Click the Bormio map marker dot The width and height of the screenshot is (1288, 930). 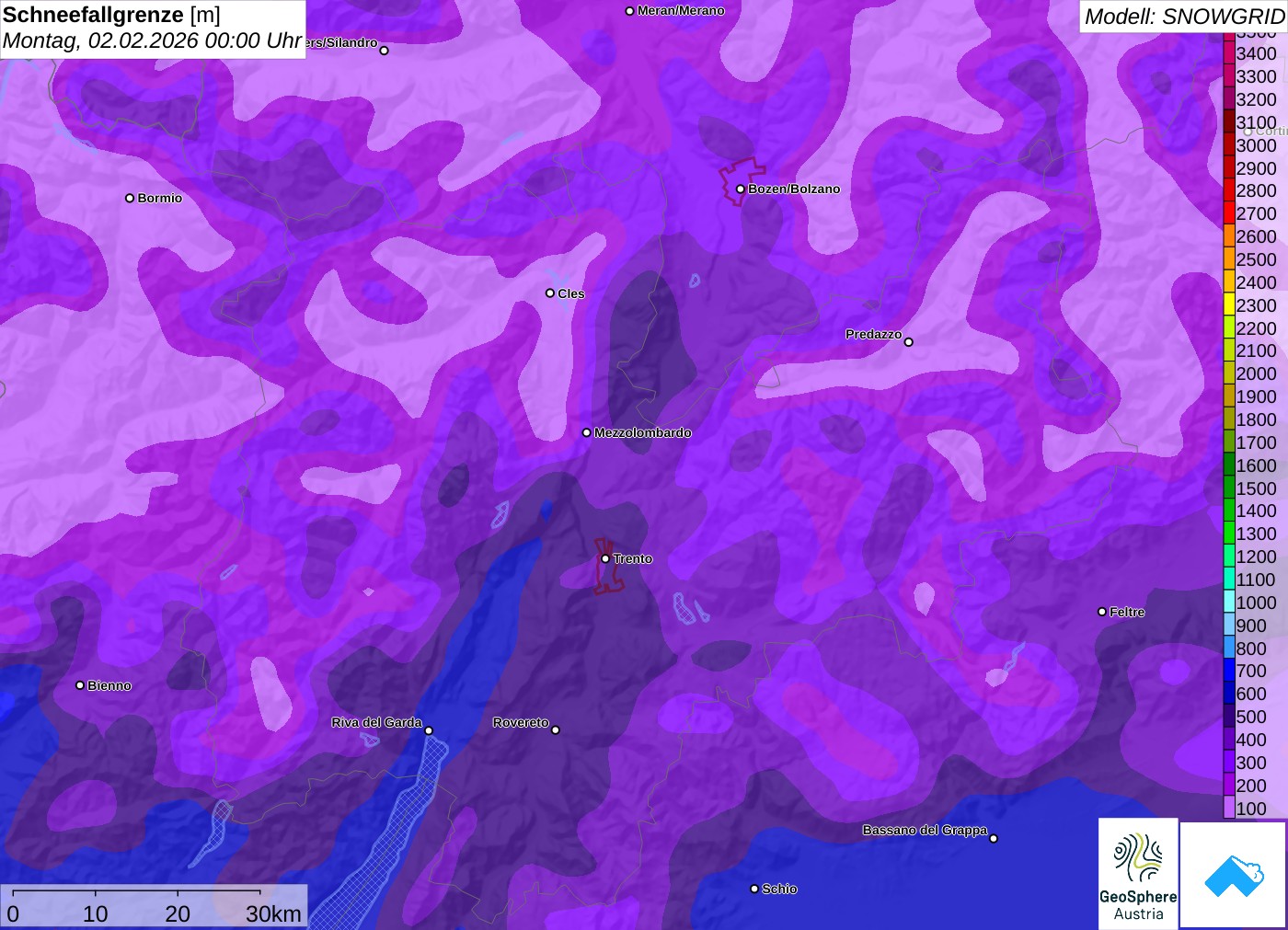click(130, 198)
